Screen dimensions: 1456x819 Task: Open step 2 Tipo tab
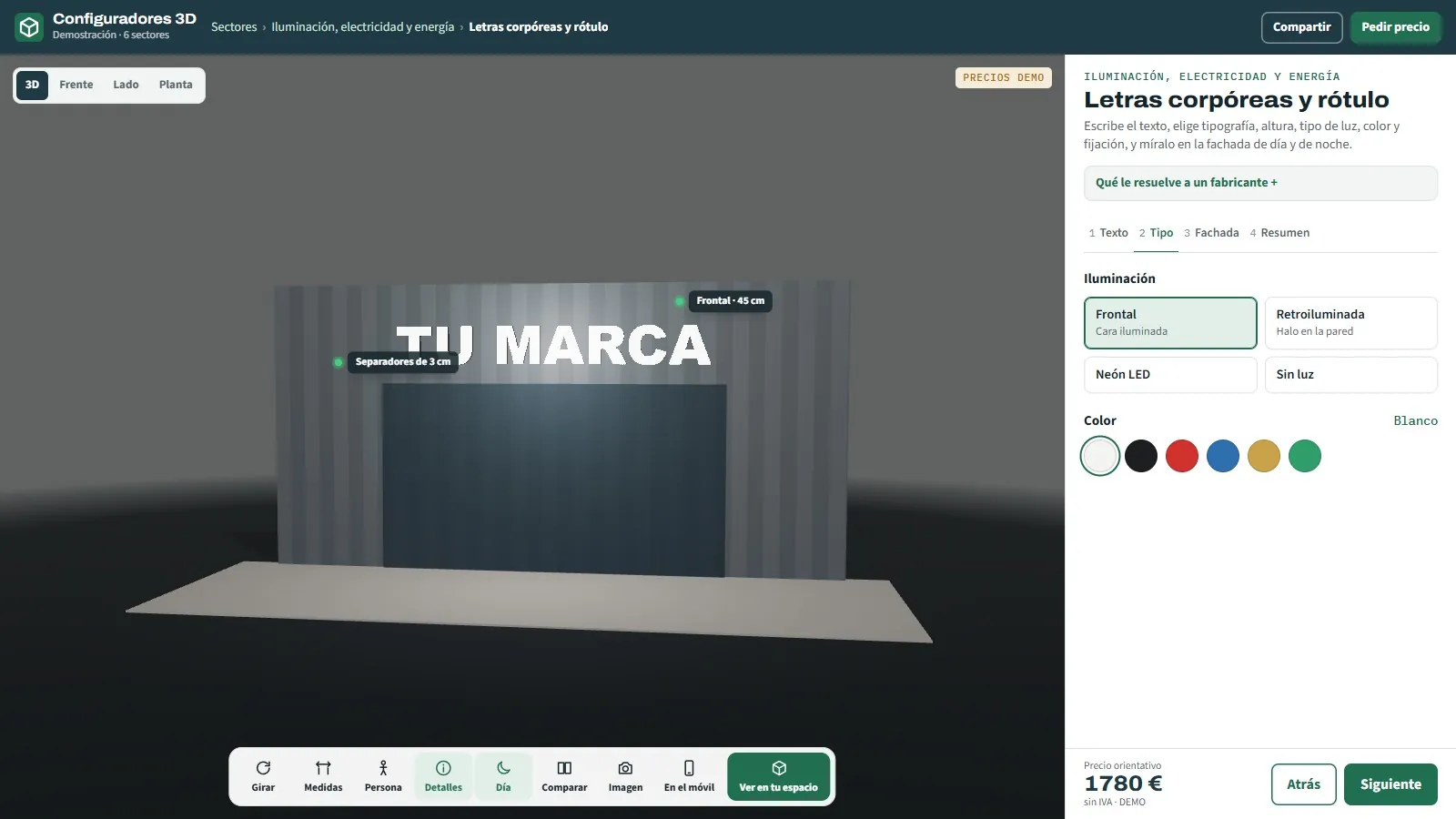pos(1156,233)
